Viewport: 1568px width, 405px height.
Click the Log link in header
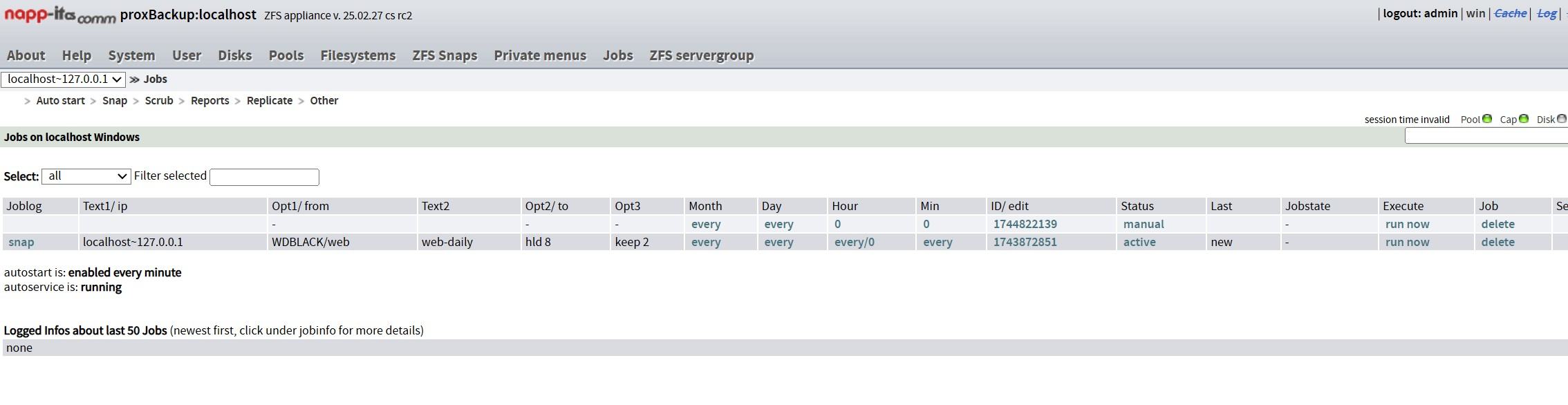point(1547,14)
